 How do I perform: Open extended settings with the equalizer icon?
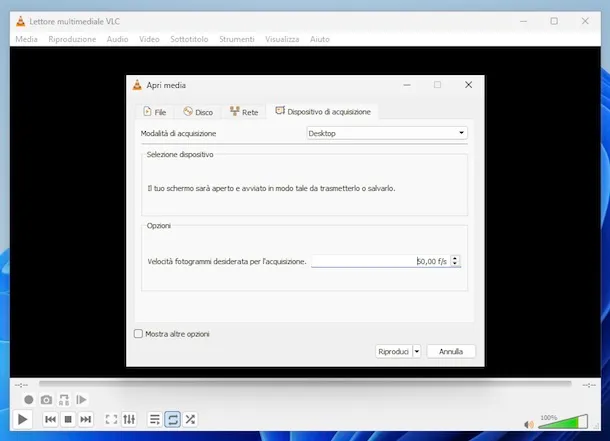pyautogui.click(x=129, y=419)
